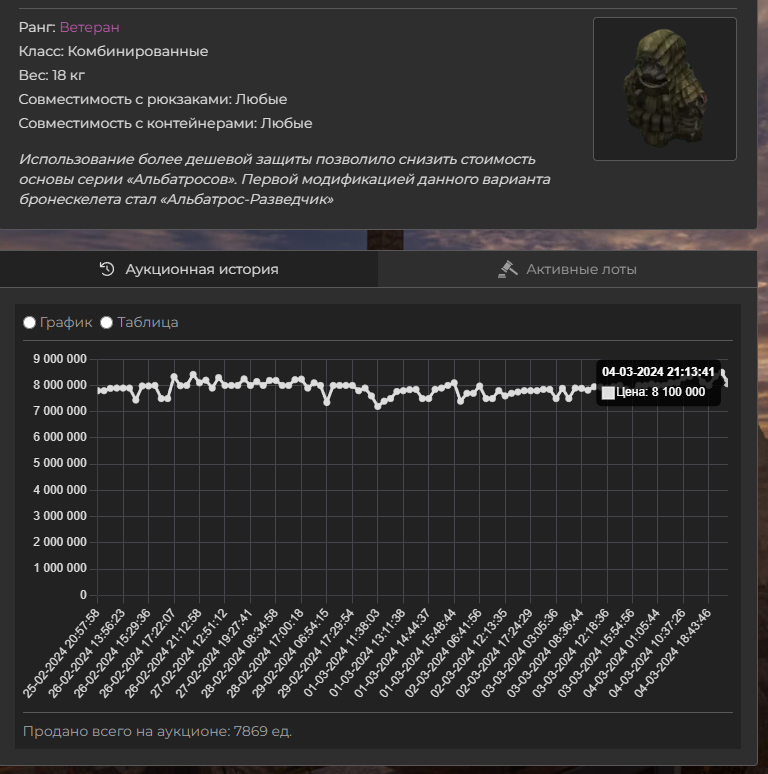768x774 pixels.
Task: Click the Класс: Комбинированные line
Action: [114, 51]
